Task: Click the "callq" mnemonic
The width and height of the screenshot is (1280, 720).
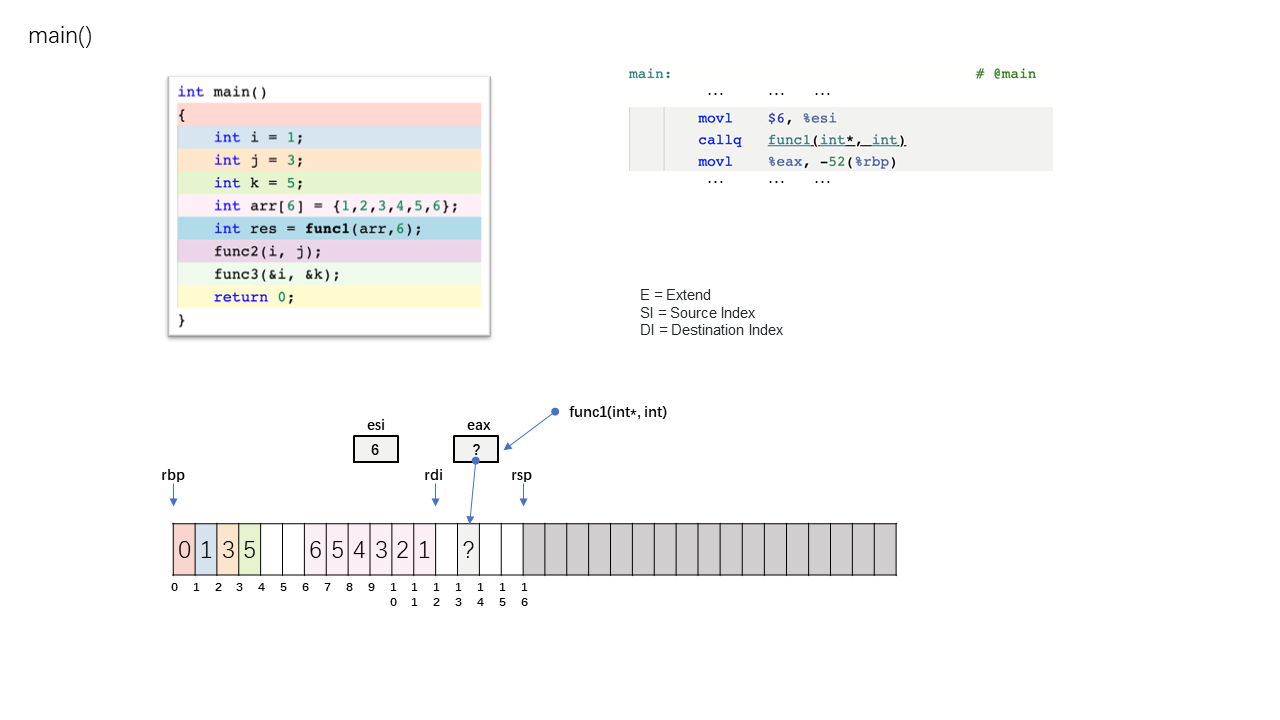Action: tap(720, 140)
